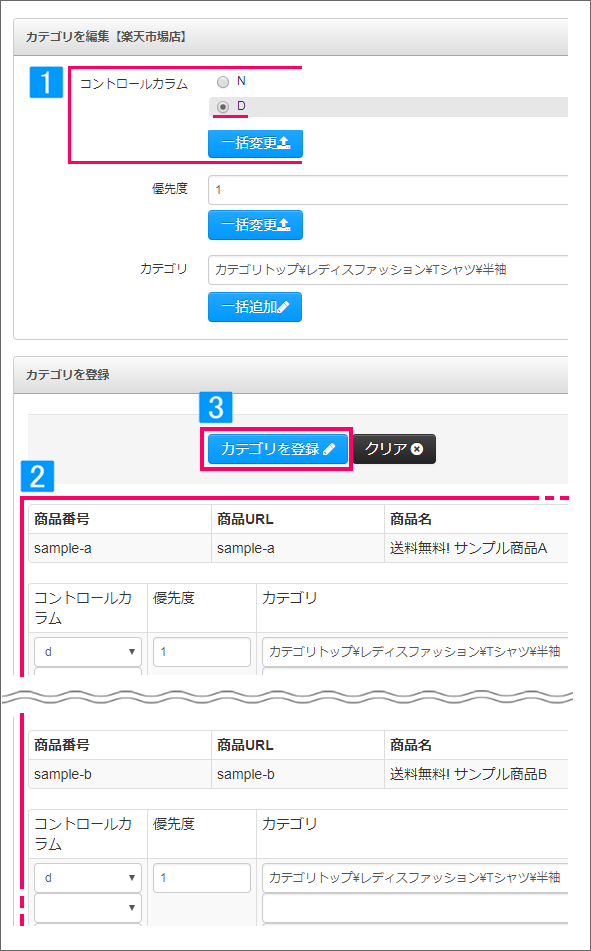Click sample-b priority field with value 1
Image resolution: width=591 pixels, height=951 pixels.
pos(202,878)
